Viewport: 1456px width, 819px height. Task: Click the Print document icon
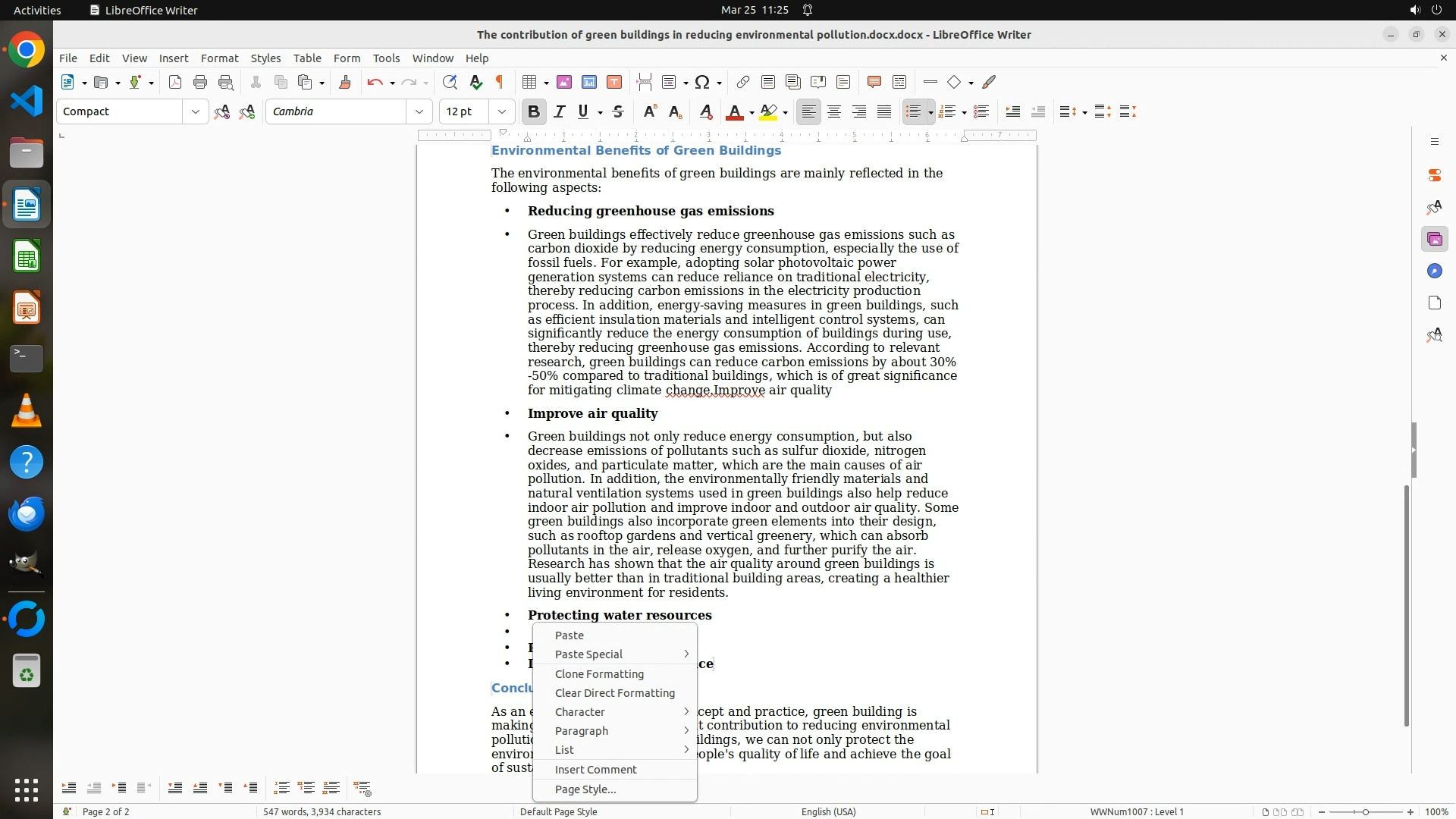[200, 82]
